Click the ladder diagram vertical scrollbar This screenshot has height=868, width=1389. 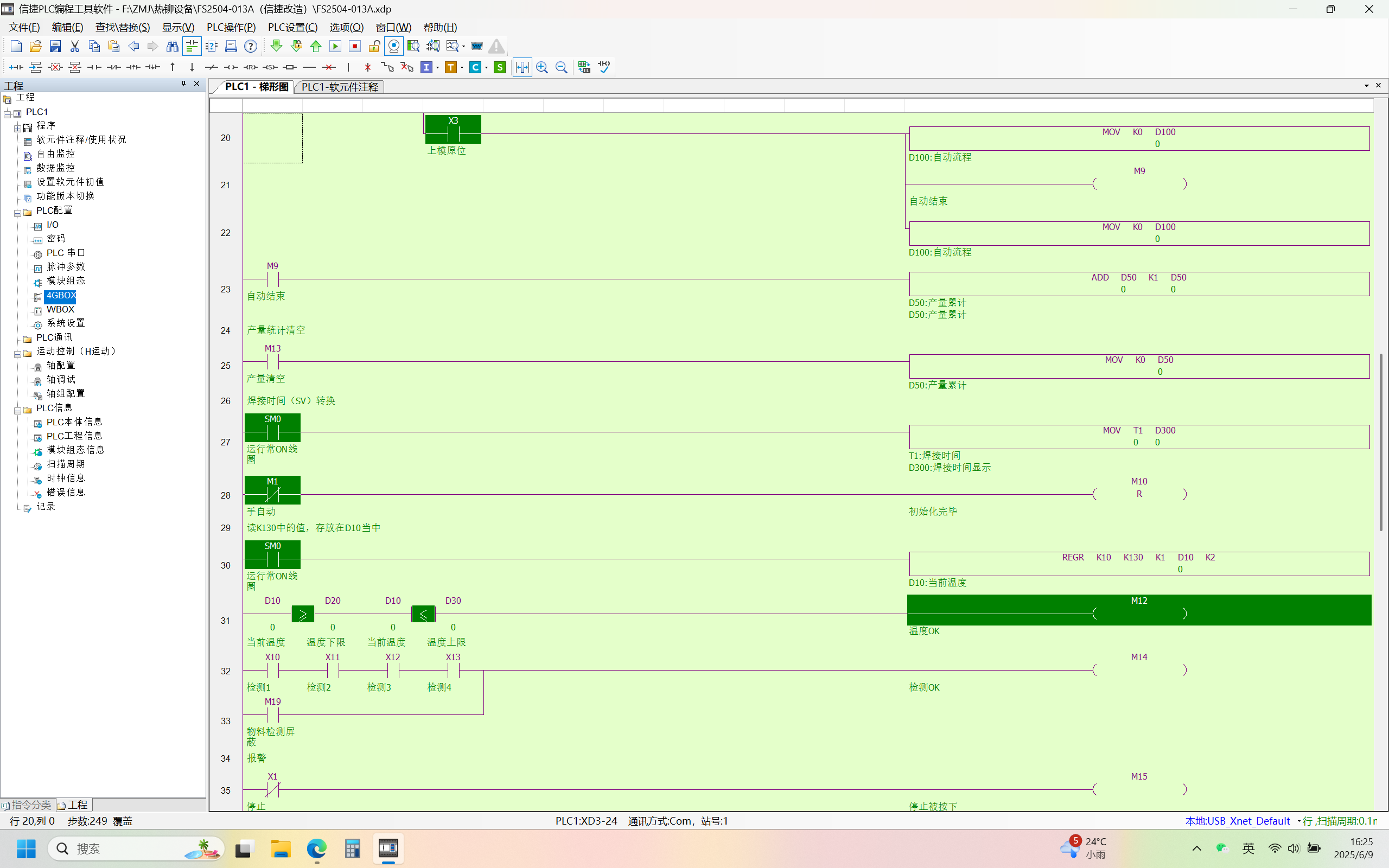pos(1380,442)
